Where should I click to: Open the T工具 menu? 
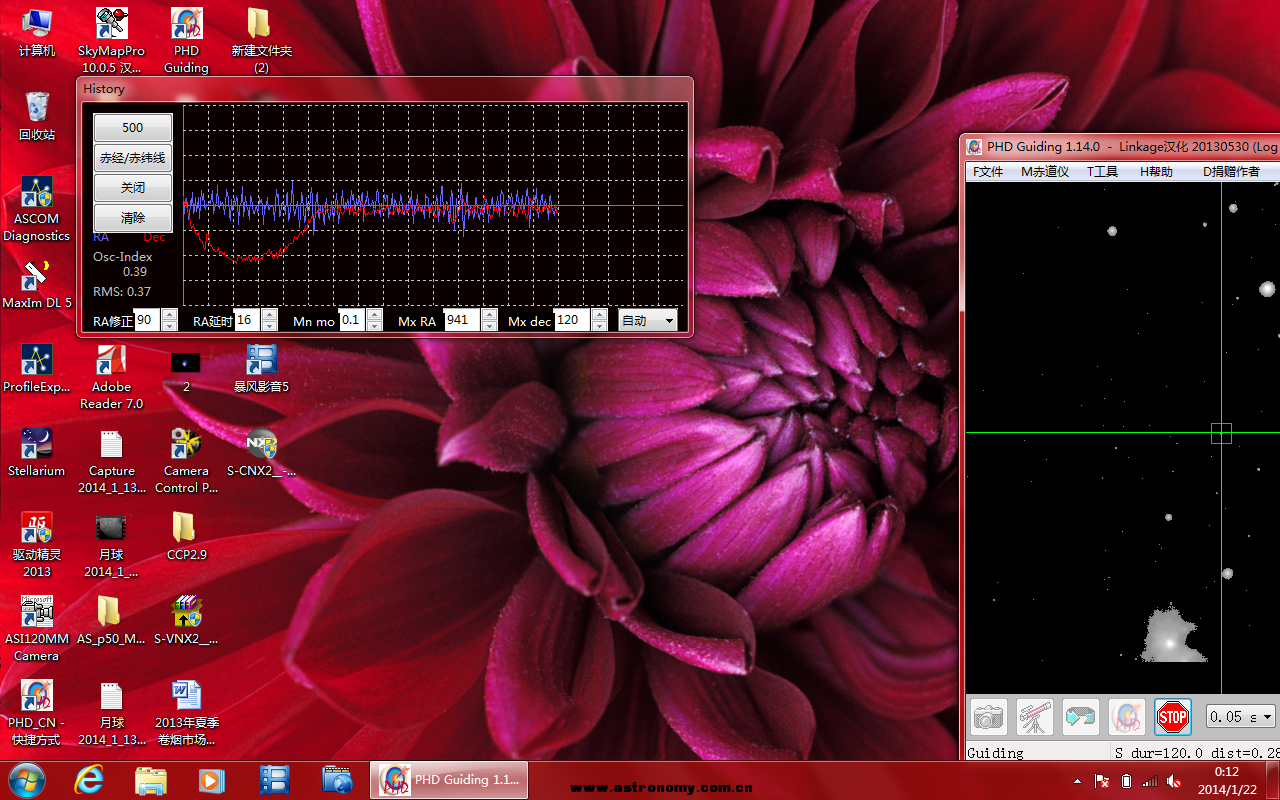[x=1102, y=172]
